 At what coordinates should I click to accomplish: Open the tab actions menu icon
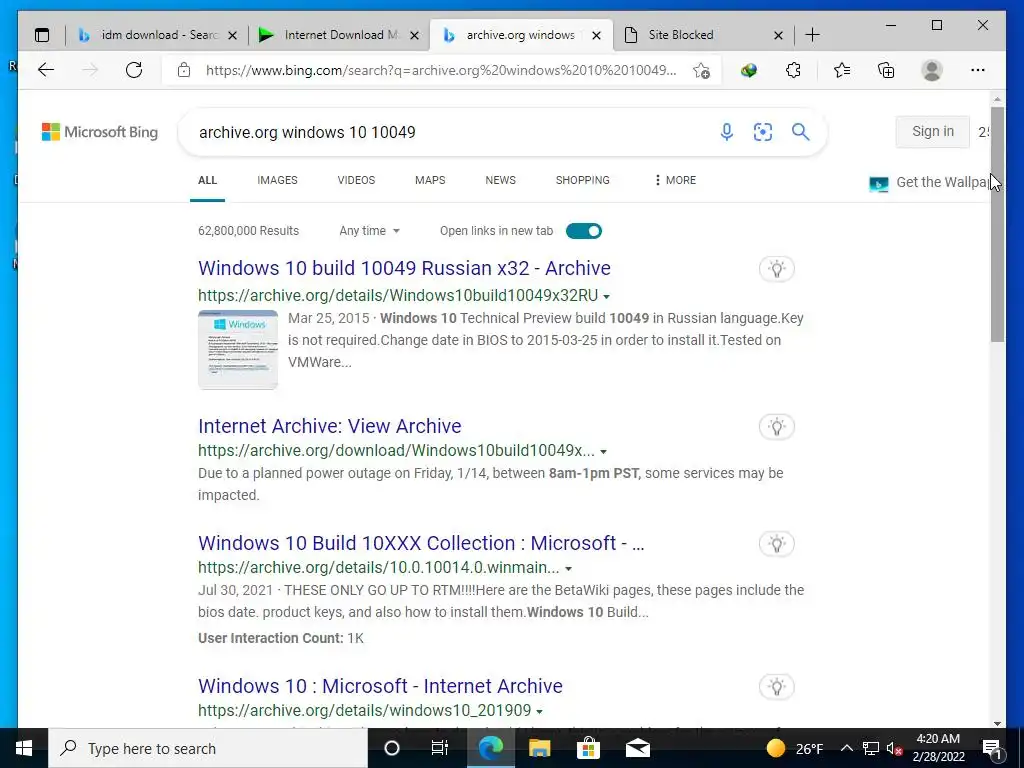pos(42,35)
